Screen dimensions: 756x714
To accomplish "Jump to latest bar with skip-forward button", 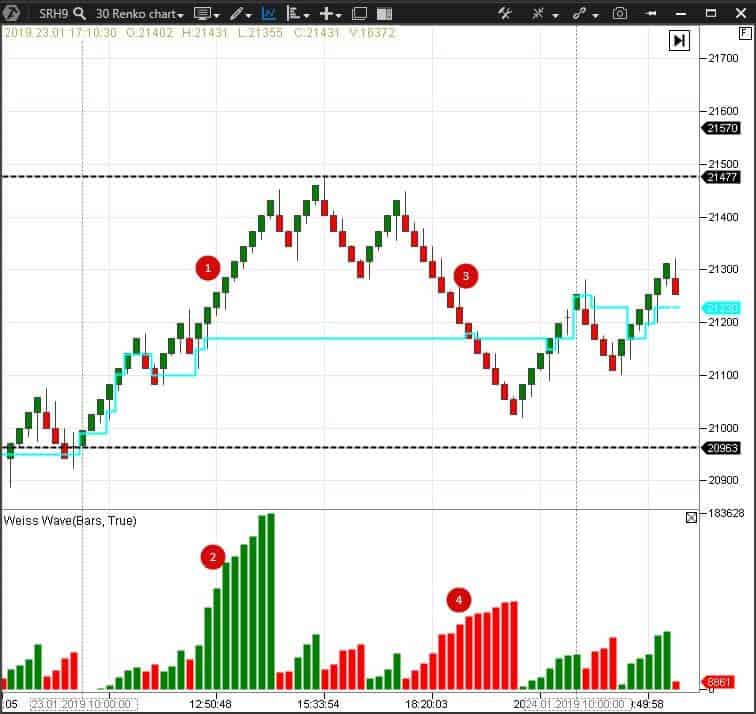I will [x=679, y=40].
